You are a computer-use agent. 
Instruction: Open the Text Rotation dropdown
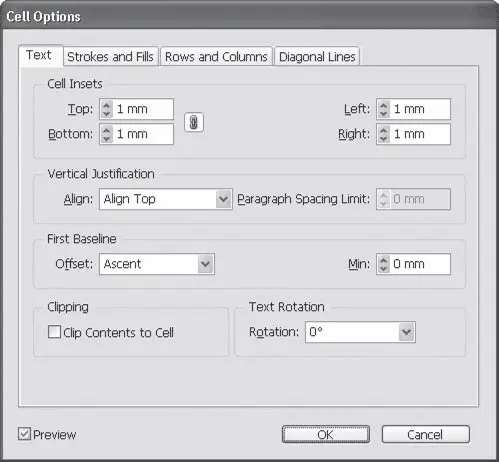pos(360,332)
